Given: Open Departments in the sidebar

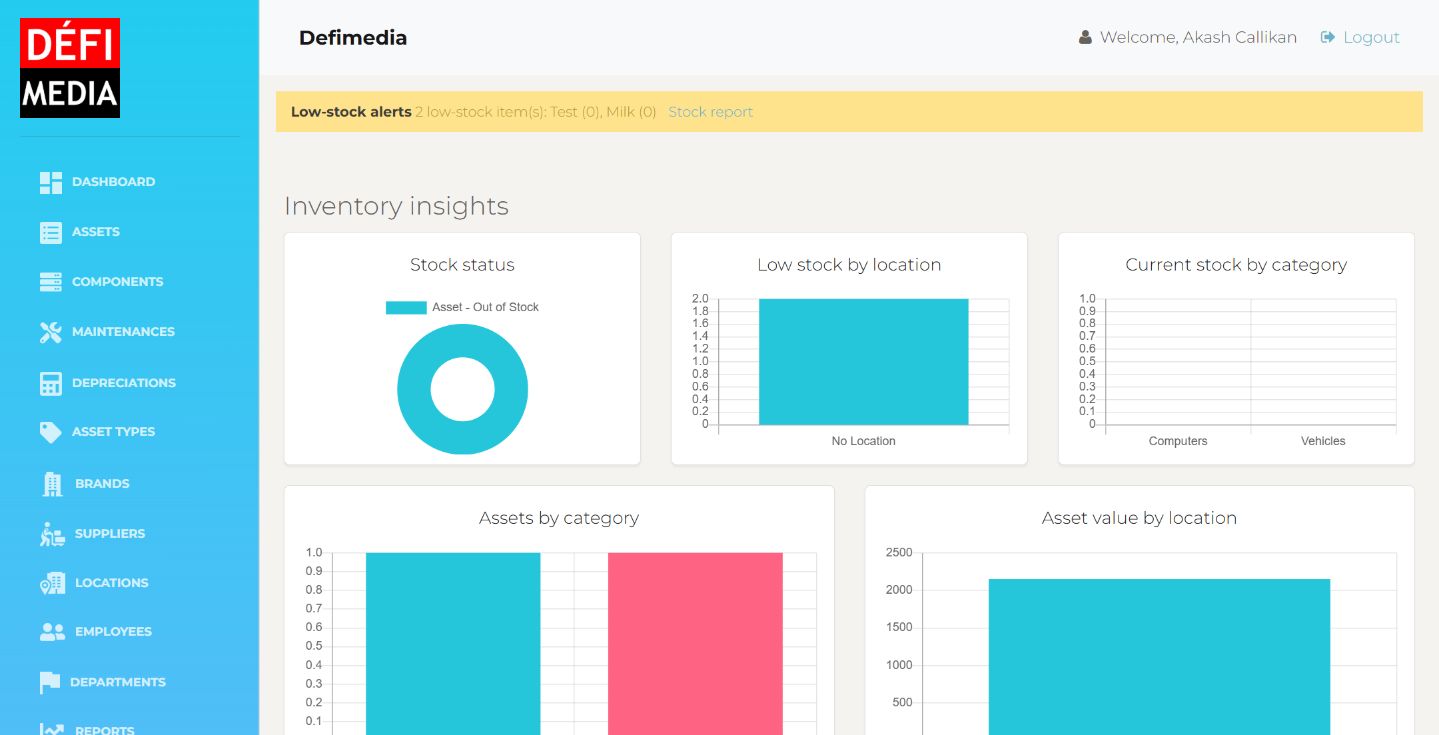Looking at the screenshot, I should tap(117, 682).
